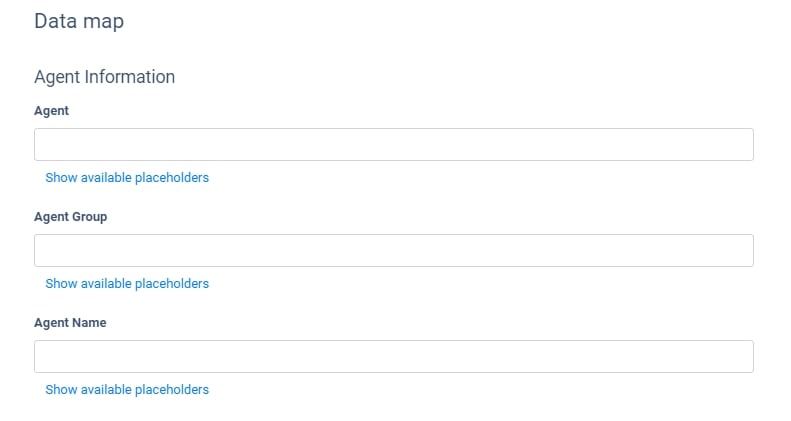Place cursor in the middle text box
This screenshot has width=791, height=421.
pos(393,250)
